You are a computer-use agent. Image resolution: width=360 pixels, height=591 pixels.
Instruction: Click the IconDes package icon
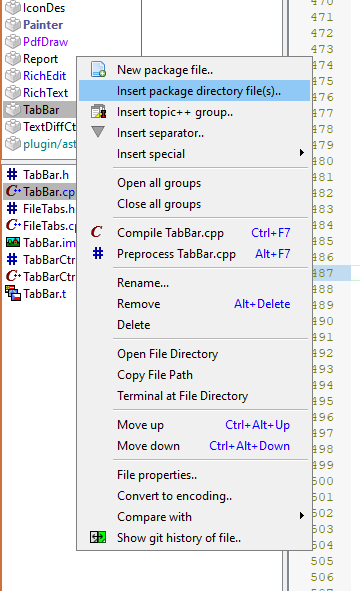tap(13, 8)
